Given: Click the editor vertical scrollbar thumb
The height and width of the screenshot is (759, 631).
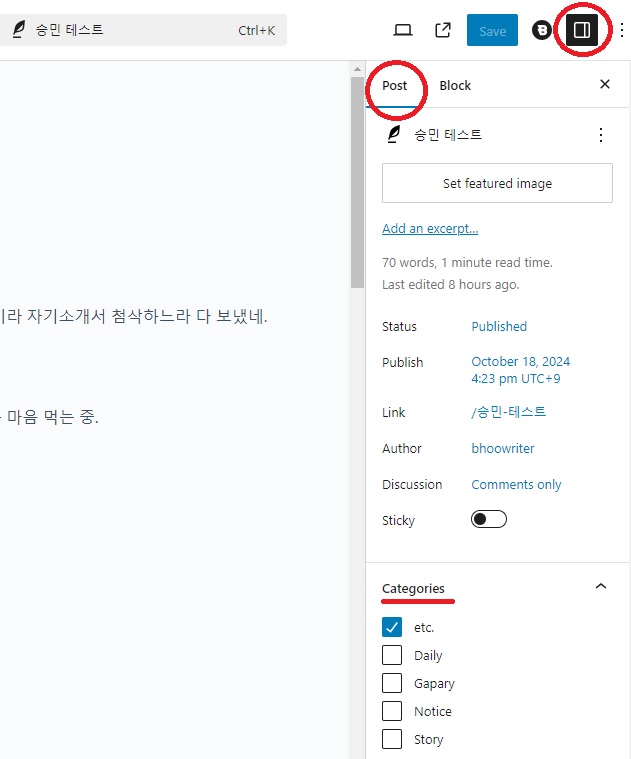Looking at the screenshot, I should pos(357,180).
